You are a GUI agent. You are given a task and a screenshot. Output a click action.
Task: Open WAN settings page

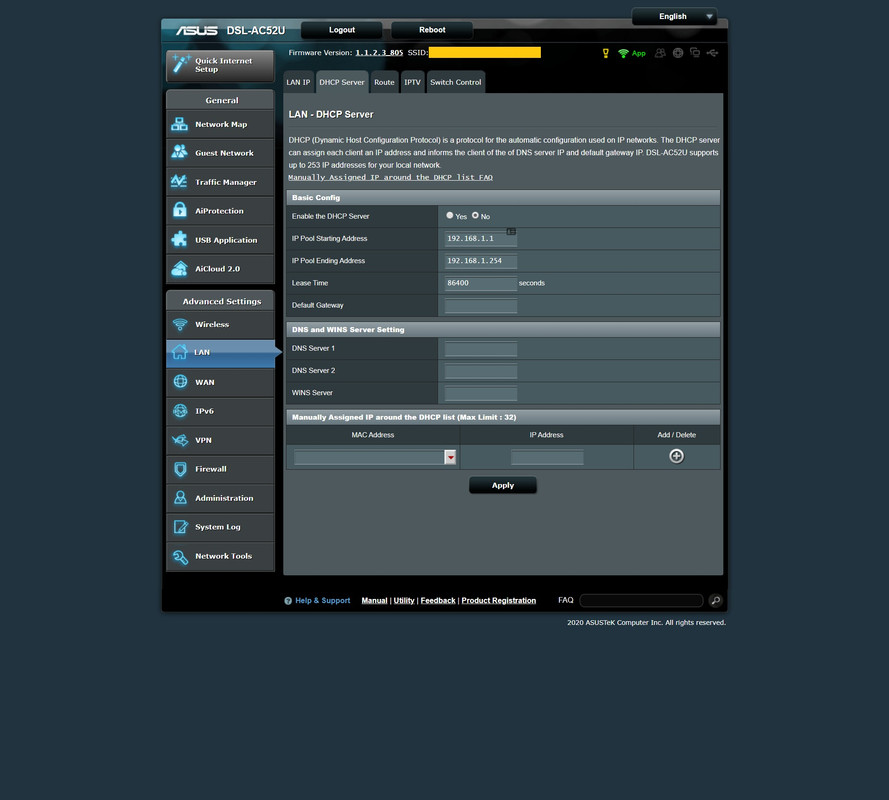click(220, 382)
